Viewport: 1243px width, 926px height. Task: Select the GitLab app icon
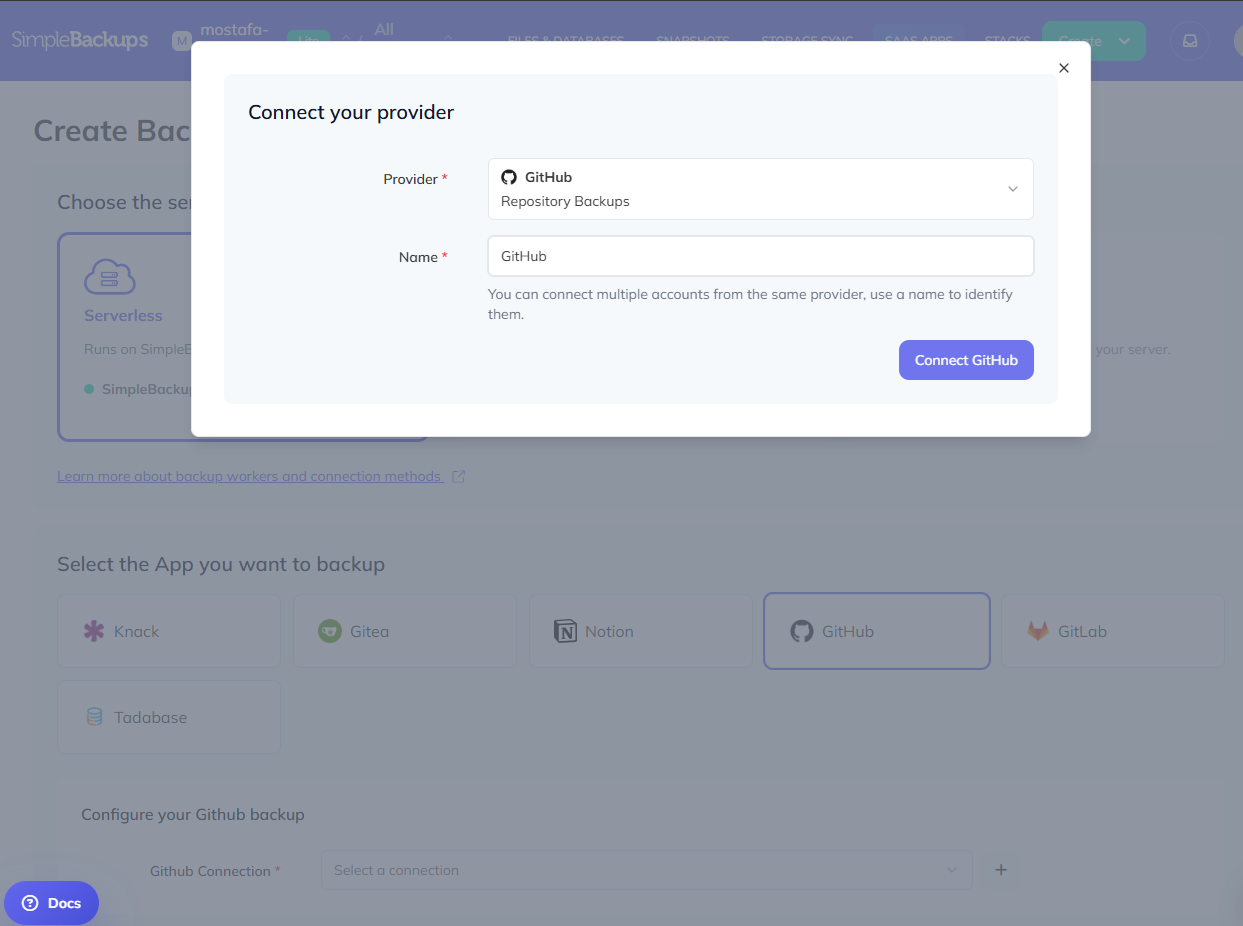pos(1038,631)
